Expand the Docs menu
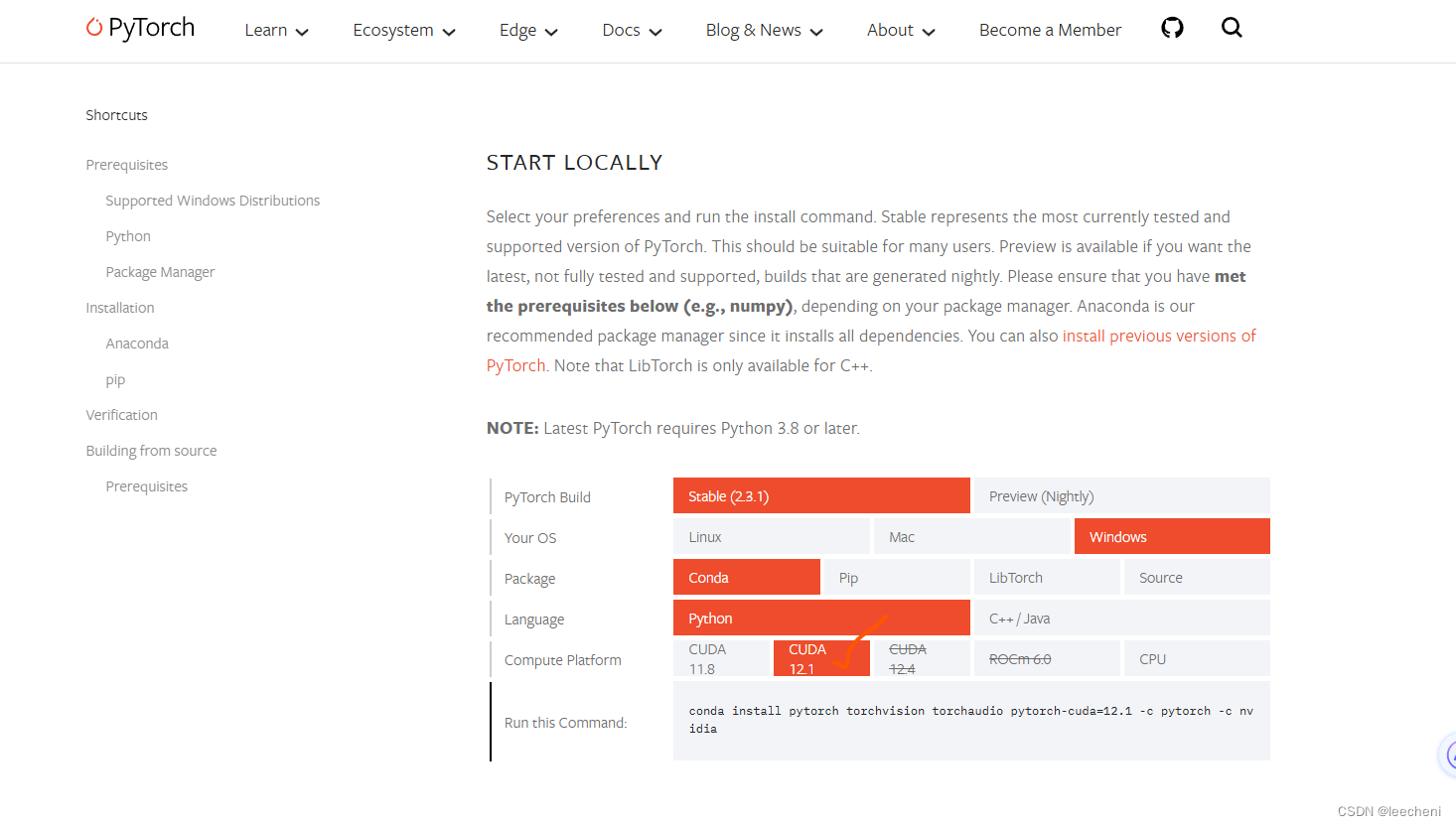 tap(632, 30)
